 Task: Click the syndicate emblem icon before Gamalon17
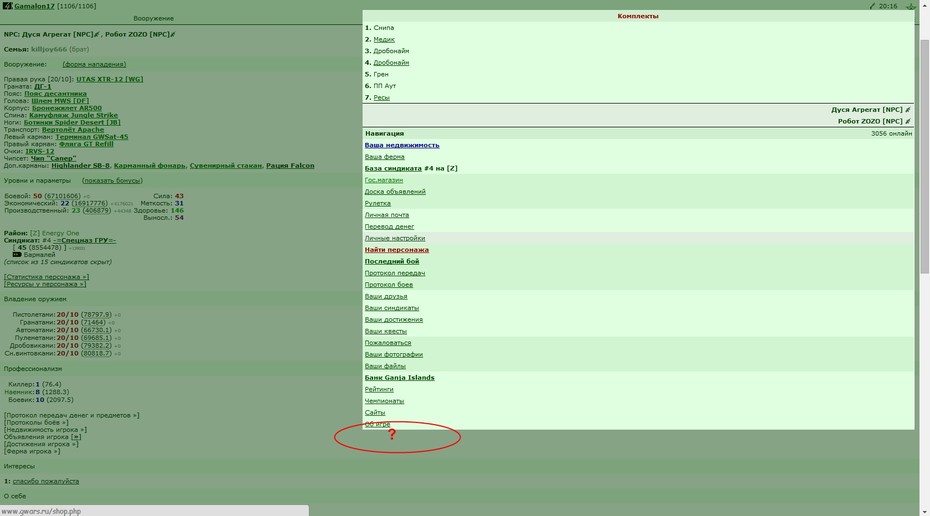[8, 6]
